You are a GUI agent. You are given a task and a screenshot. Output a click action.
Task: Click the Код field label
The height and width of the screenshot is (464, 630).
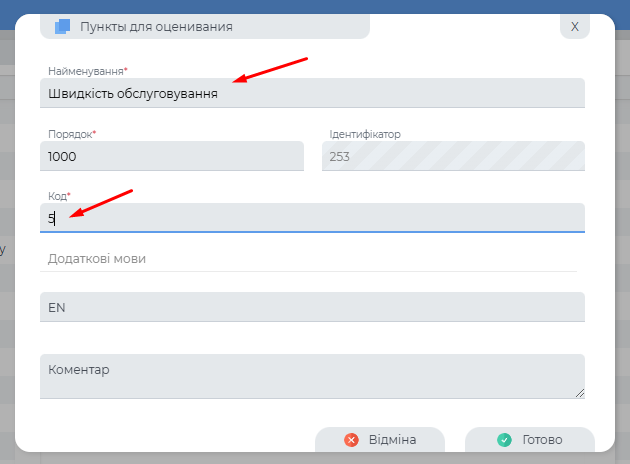pos(59,196)
